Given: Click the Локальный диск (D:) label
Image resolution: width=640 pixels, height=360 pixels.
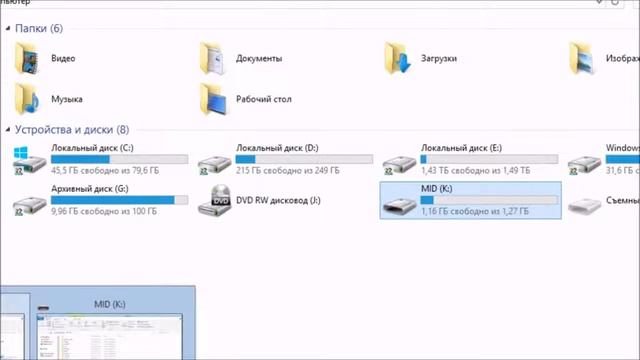Looking at the screenshot, I should pos(277,148).
